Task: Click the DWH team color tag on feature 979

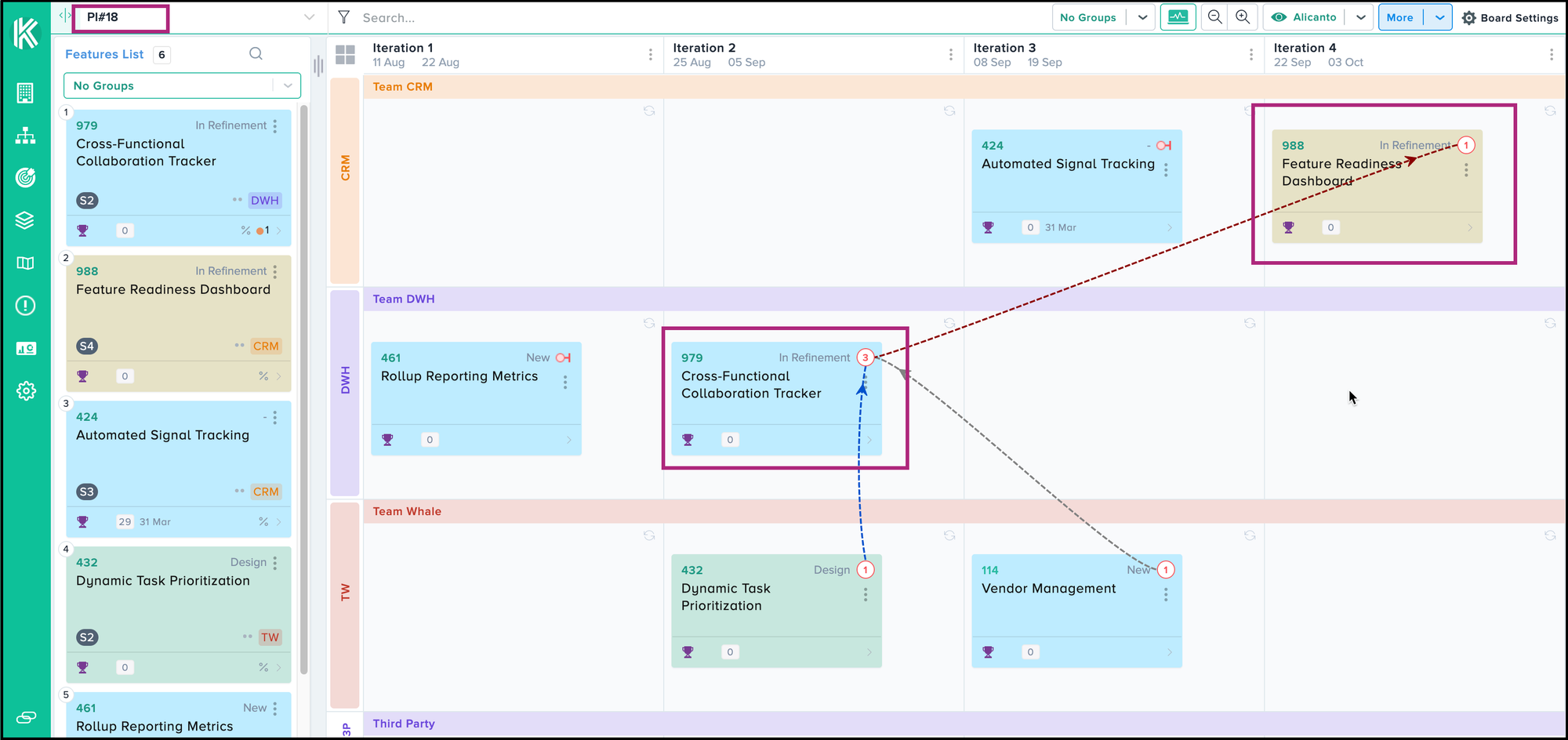Action: pyautogui.click(x=264, y=201)
